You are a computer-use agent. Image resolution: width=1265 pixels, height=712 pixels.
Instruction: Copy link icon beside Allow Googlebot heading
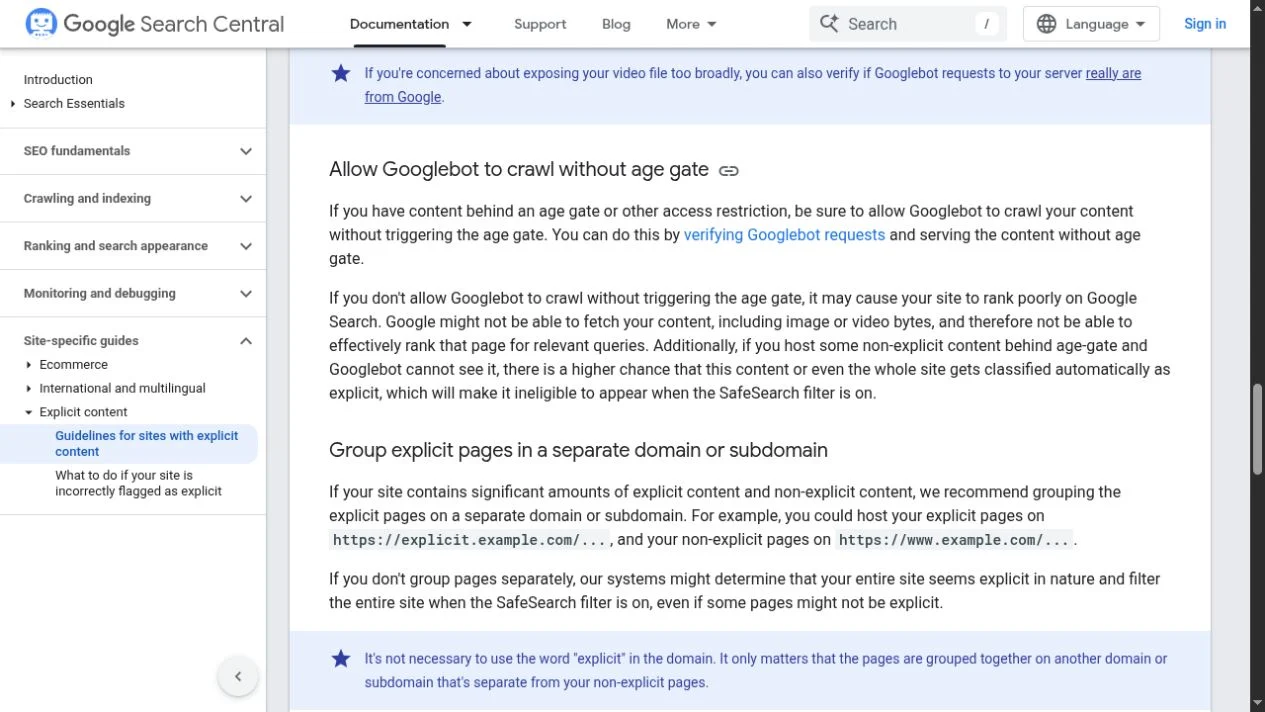[x=729, y=171]
